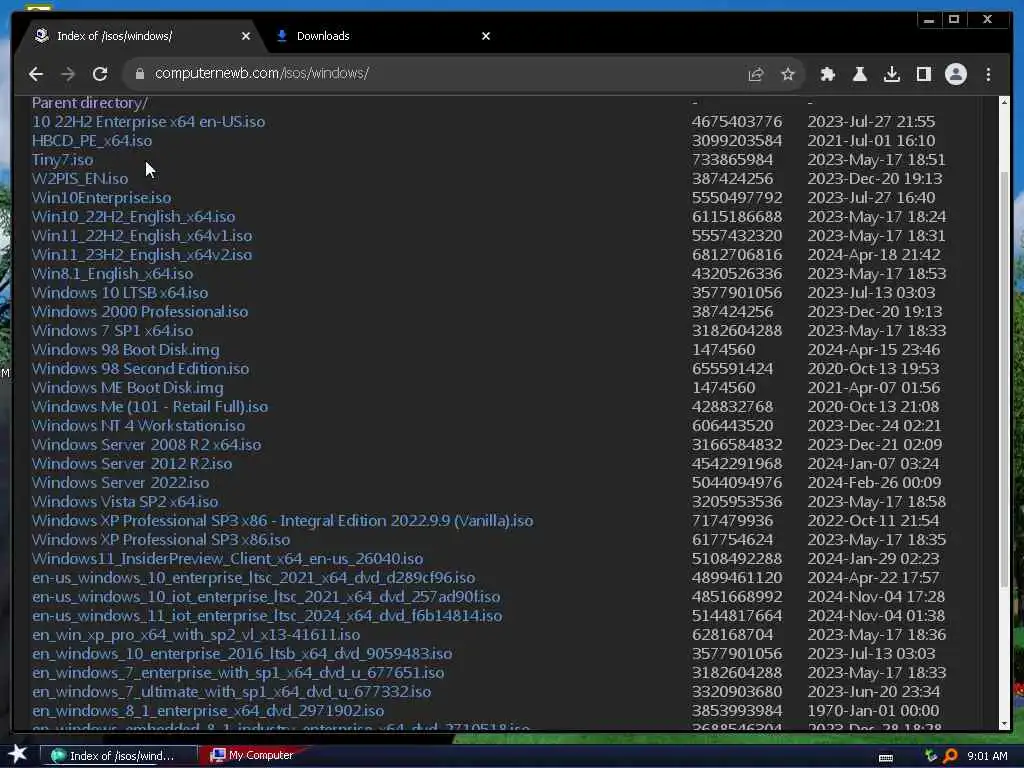Open the Start star button

18,754
